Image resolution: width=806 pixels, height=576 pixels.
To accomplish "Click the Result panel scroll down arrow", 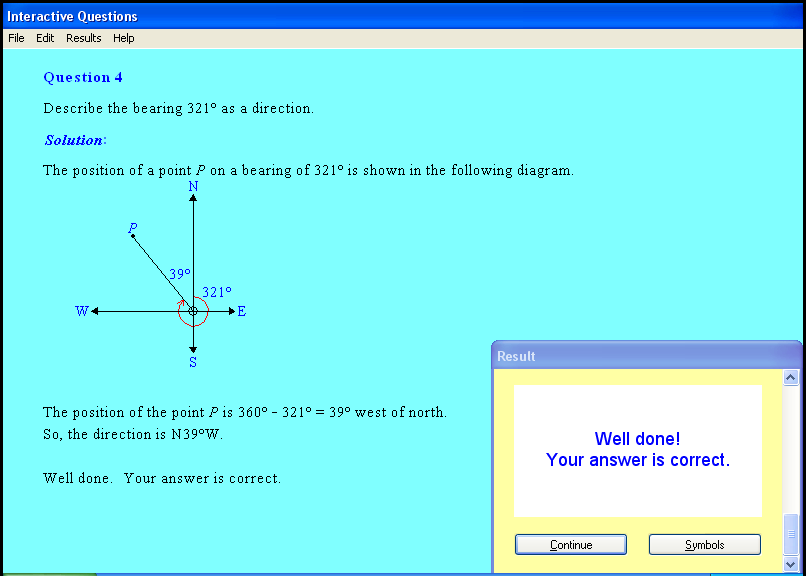I will click(x=791, y=564).
